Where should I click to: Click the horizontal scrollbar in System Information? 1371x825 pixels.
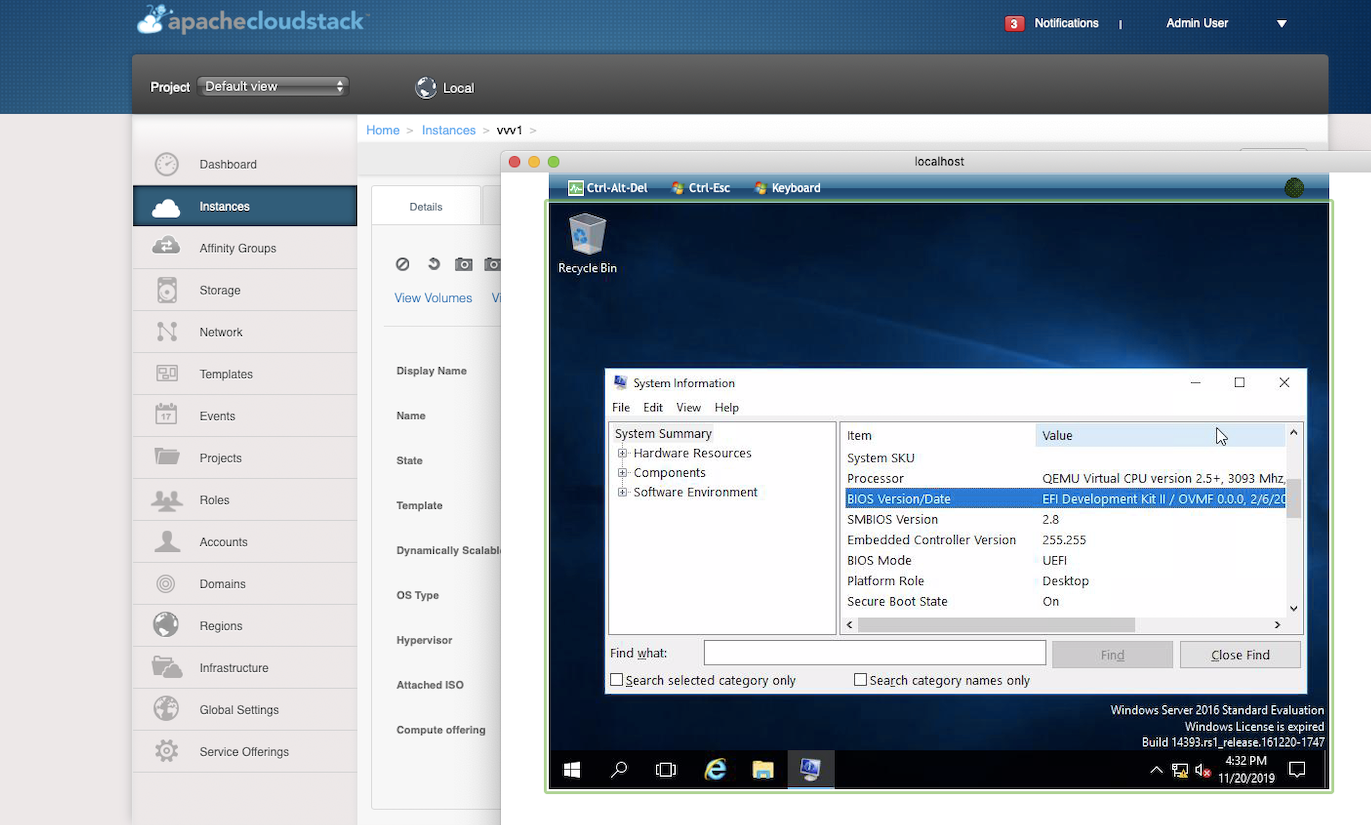(x=996, y=625)
